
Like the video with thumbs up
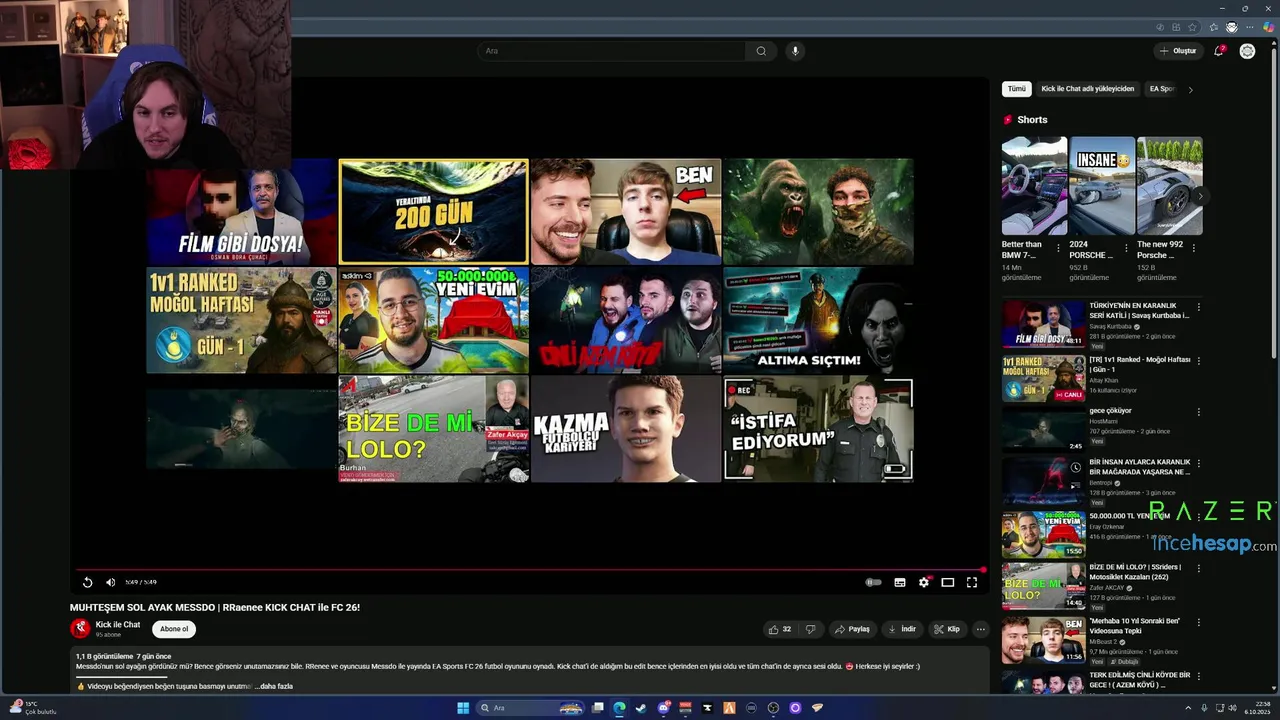[x=779, y=629]
